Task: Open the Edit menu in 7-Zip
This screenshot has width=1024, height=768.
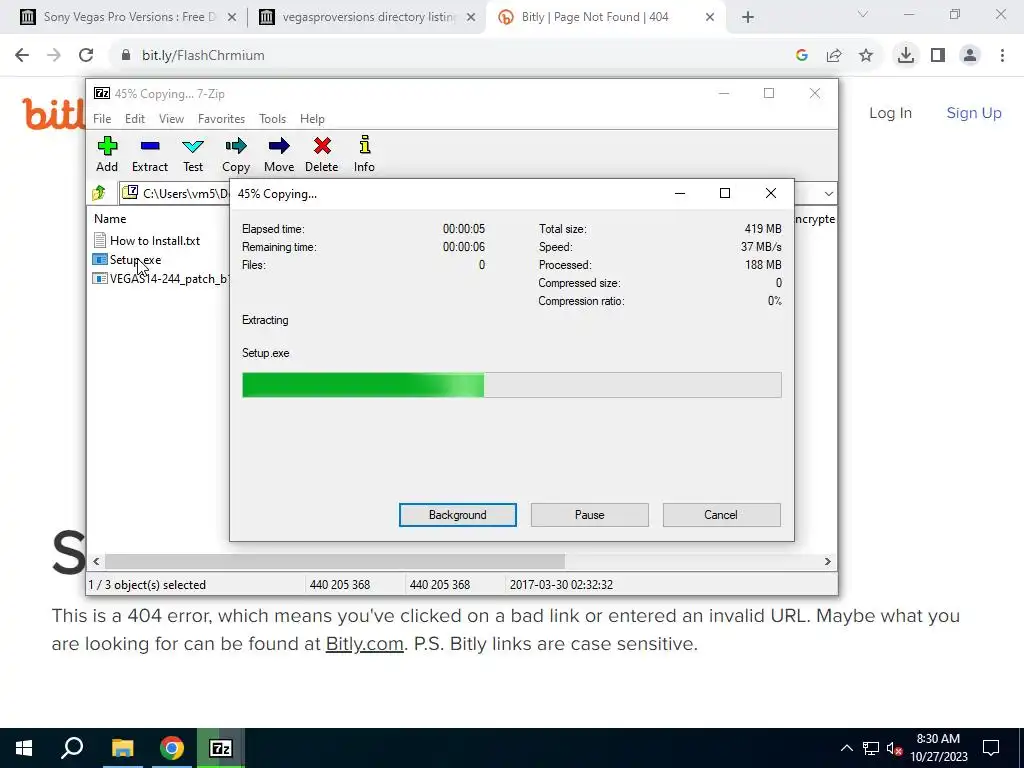Action: tap(135, 119)
